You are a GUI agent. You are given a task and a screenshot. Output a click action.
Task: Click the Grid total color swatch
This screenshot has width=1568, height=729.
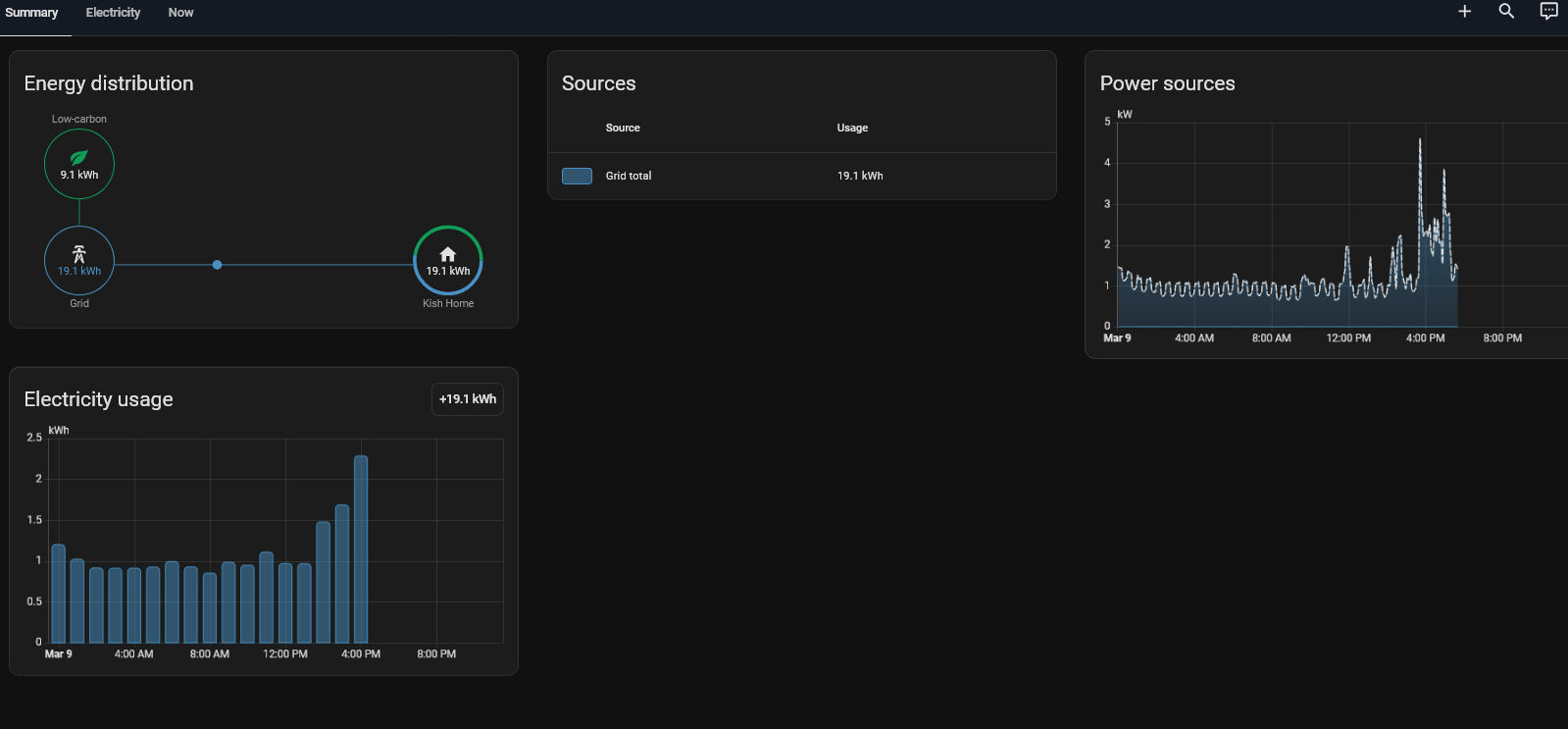[x=577, y=176]
